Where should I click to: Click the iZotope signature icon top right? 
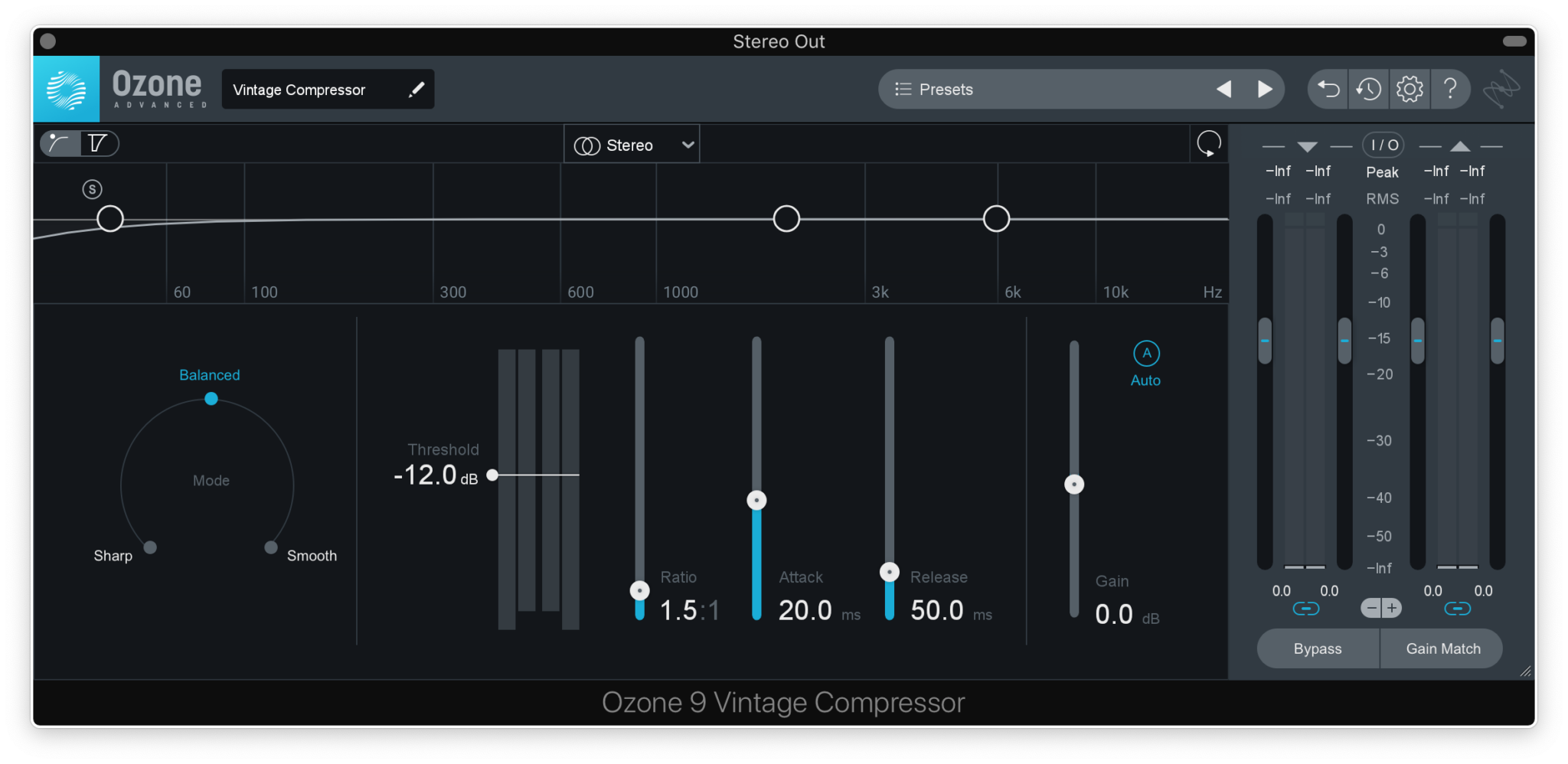pyautogui.click(x=1502, y=89)
